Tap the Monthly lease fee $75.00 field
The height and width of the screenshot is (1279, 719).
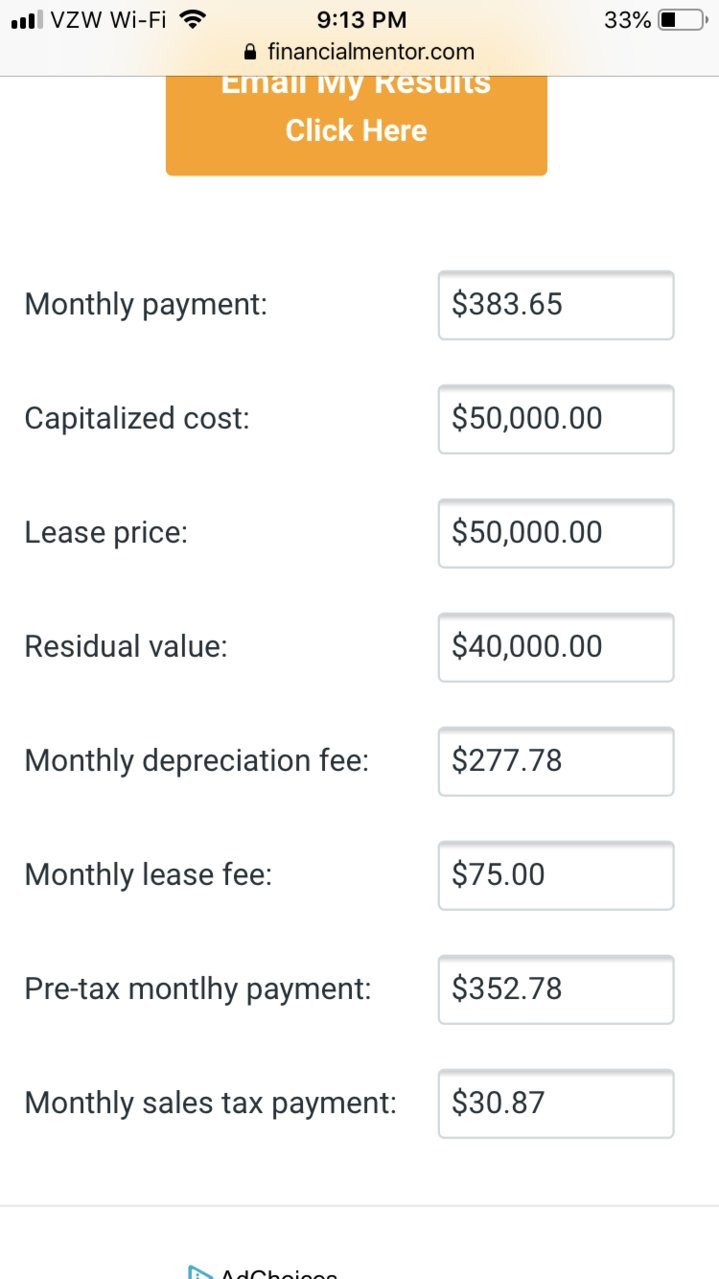tap(556, 875)
